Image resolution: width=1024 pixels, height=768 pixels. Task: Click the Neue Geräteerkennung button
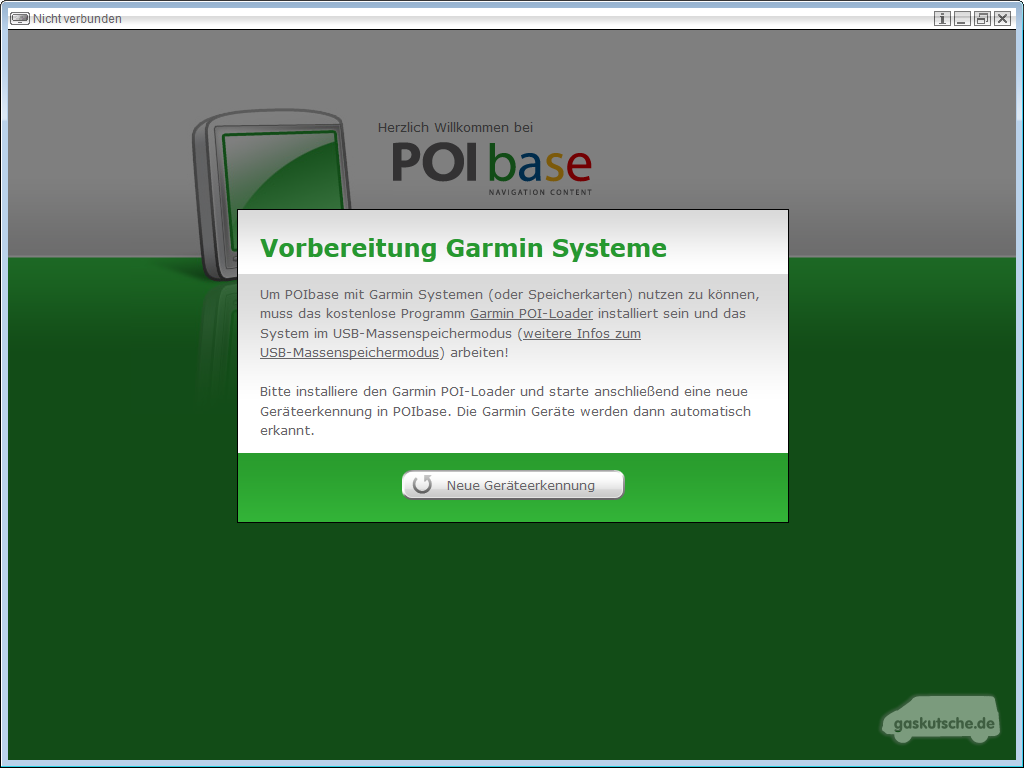coord(513,485)
